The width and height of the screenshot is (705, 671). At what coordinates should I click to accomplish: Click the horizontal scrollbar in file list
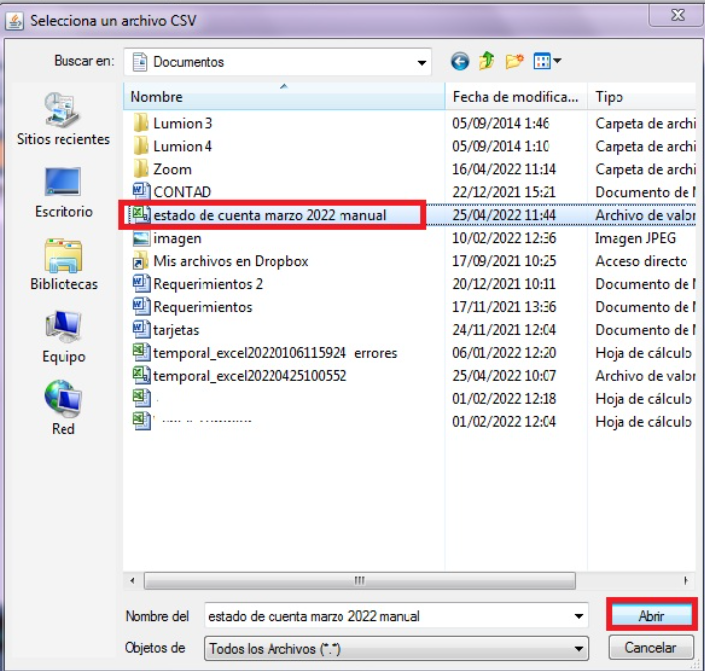(x=358, y=580)
